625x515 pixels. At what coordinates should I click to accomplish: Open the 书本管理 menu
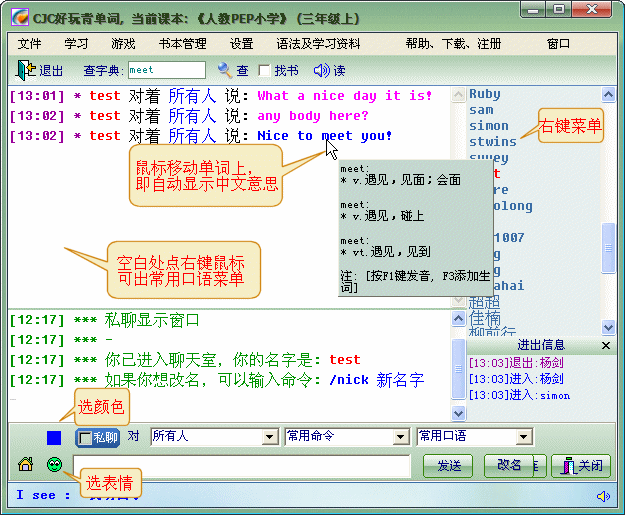pos(182,44)
